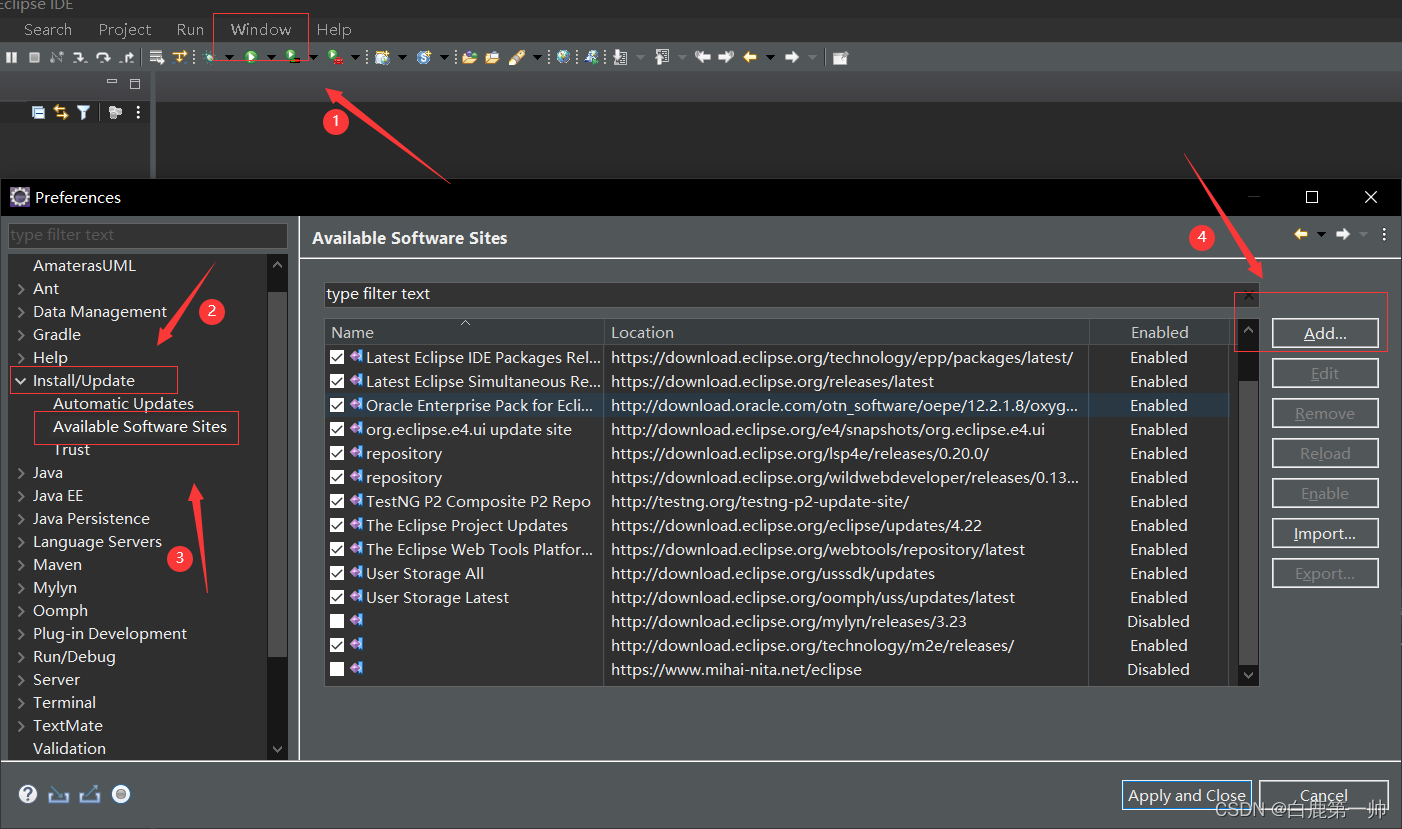
Task: Click the Preferences help question-mark icon
Action: pyautogui.click(x=28, y=794)
